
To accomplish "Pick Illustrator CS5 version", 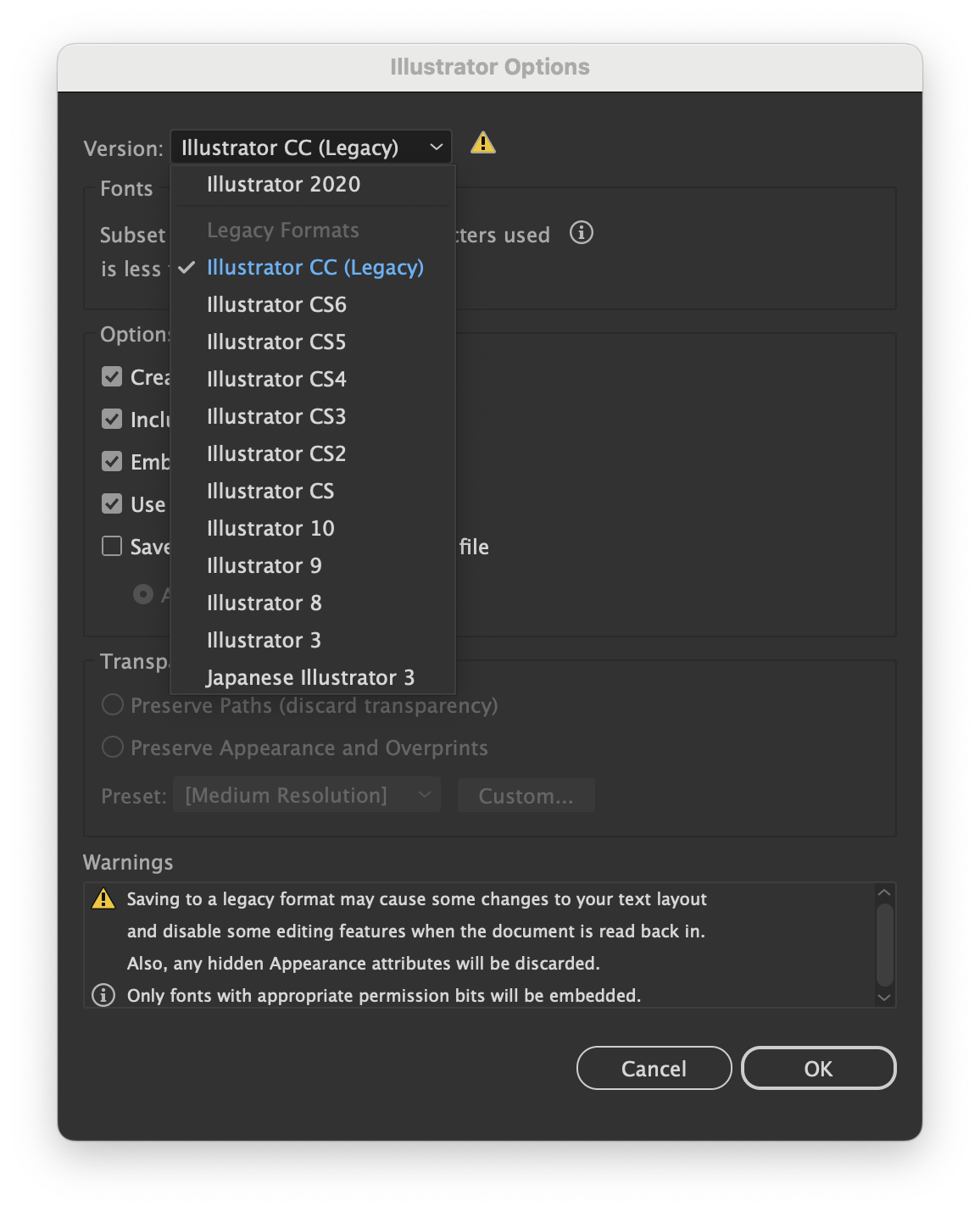I will (313, 342).
